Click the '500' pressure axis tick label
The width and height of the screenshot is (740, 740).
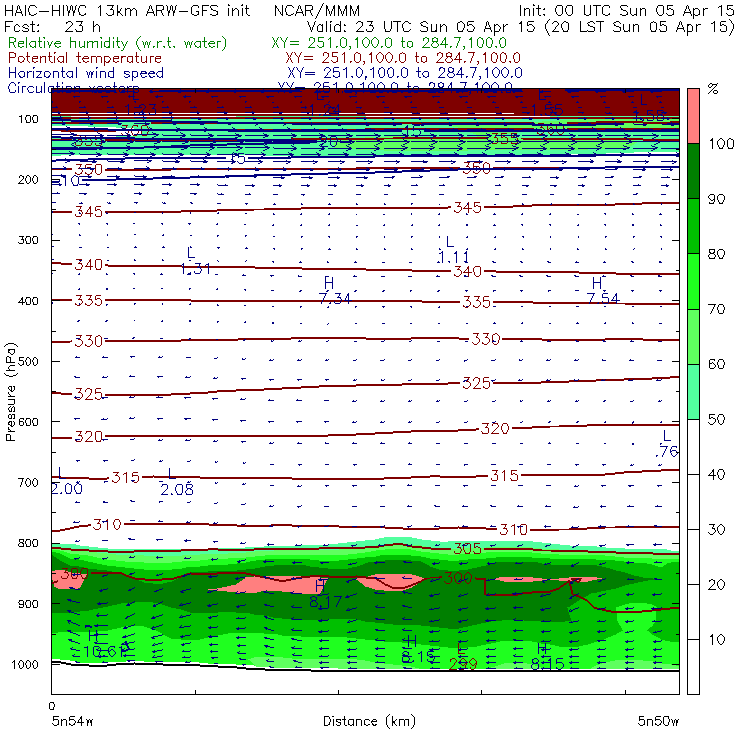pos(28,361)
